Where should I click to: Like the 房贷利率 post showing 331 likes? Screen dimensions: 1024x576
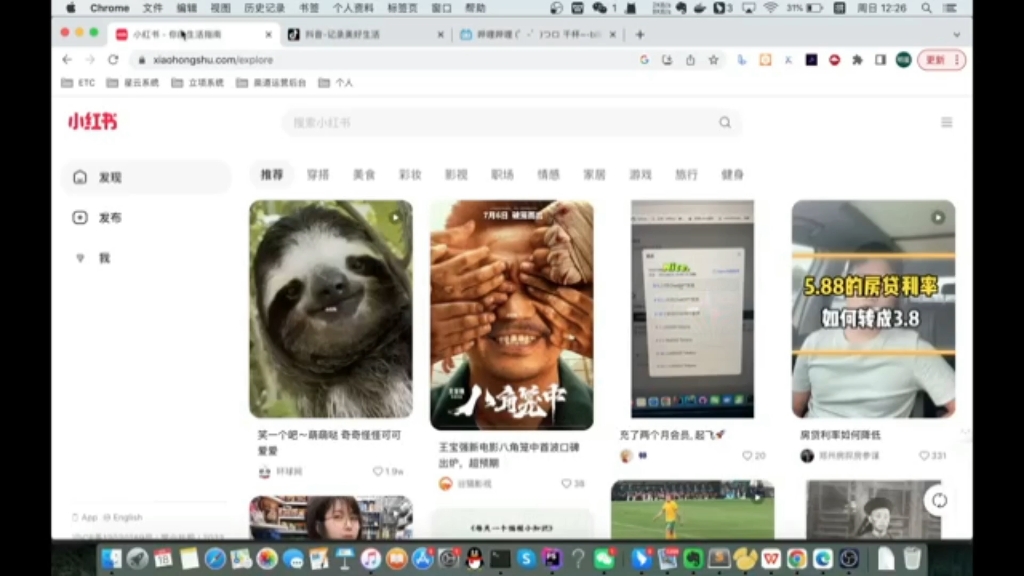tap(925, 456)
